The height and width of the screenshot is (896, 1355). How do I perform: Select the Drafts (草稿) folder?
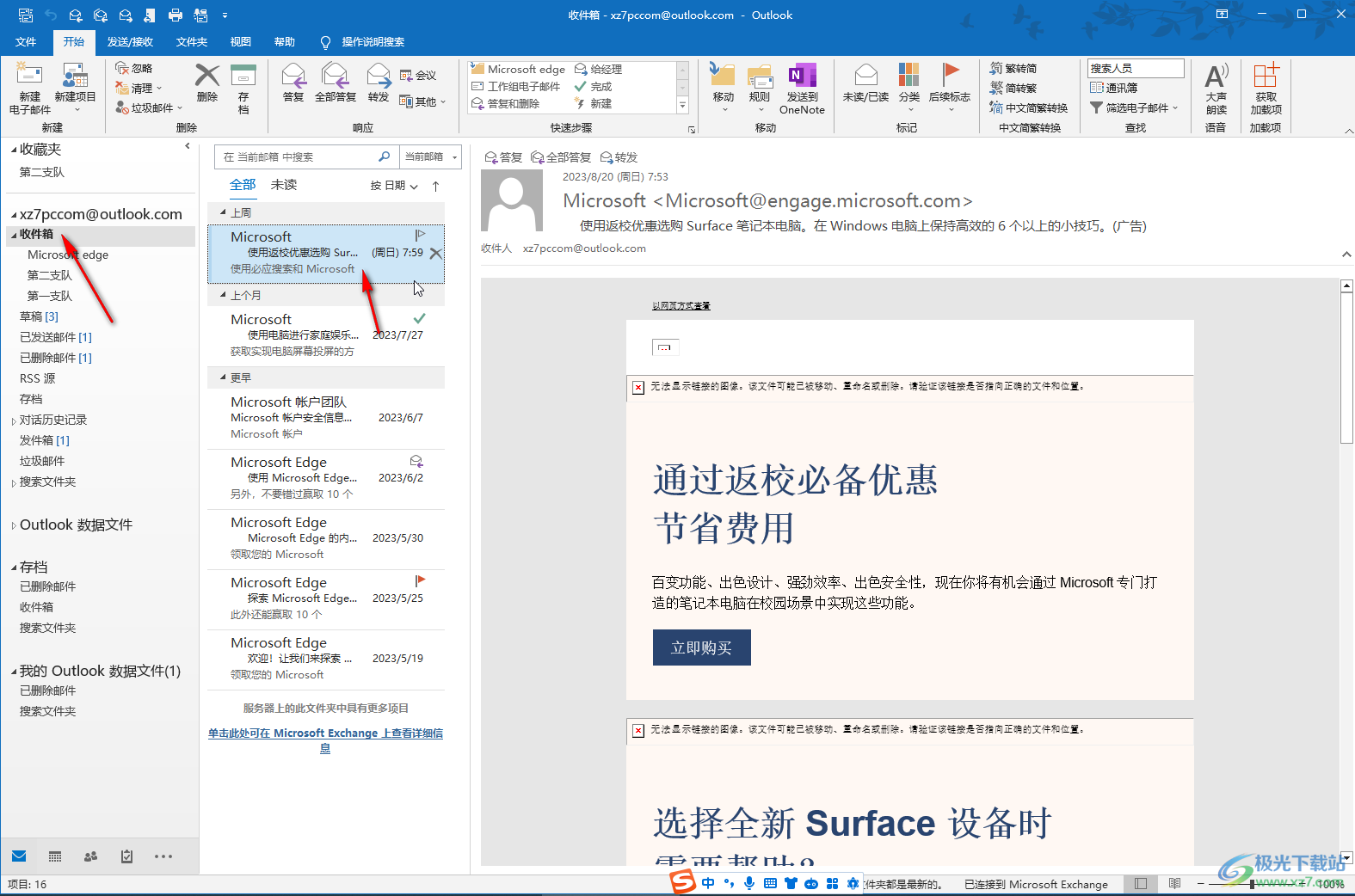[39, 316]
